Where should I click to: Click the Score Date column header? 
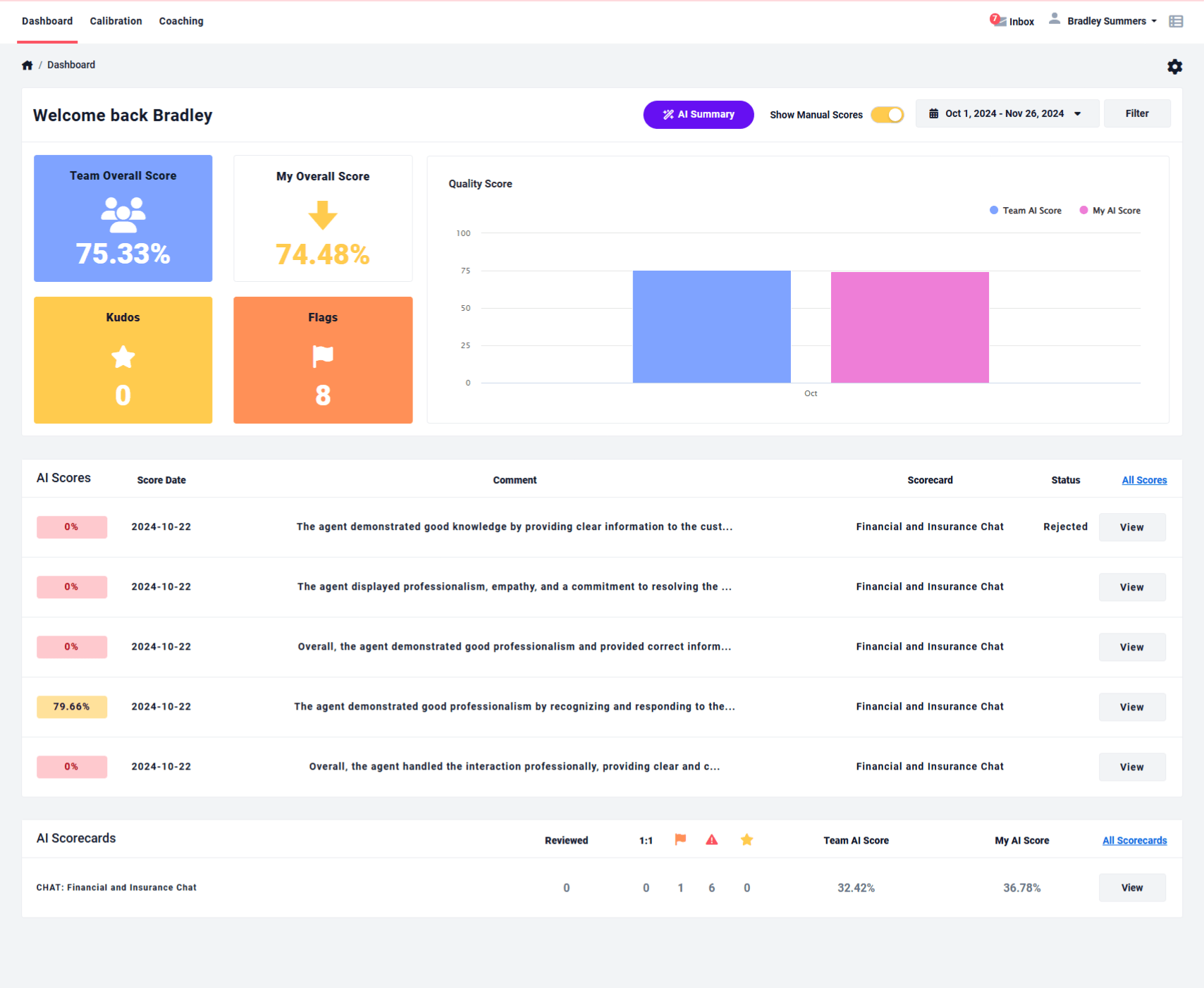tap(161, 480)
